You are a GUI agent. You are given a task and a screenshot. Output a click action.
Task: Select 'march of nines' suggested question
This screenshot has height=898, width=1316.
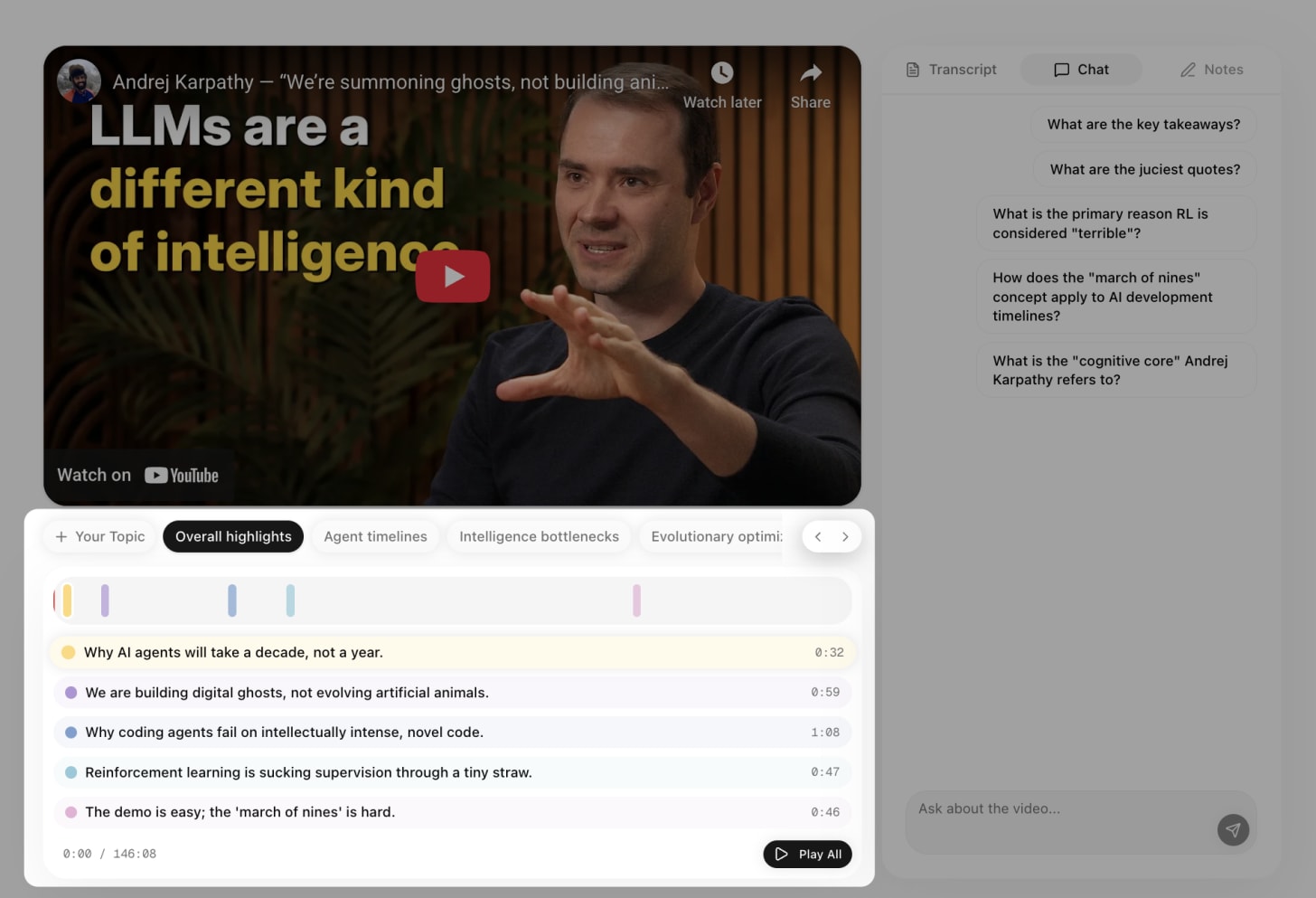click(1116, 297)
